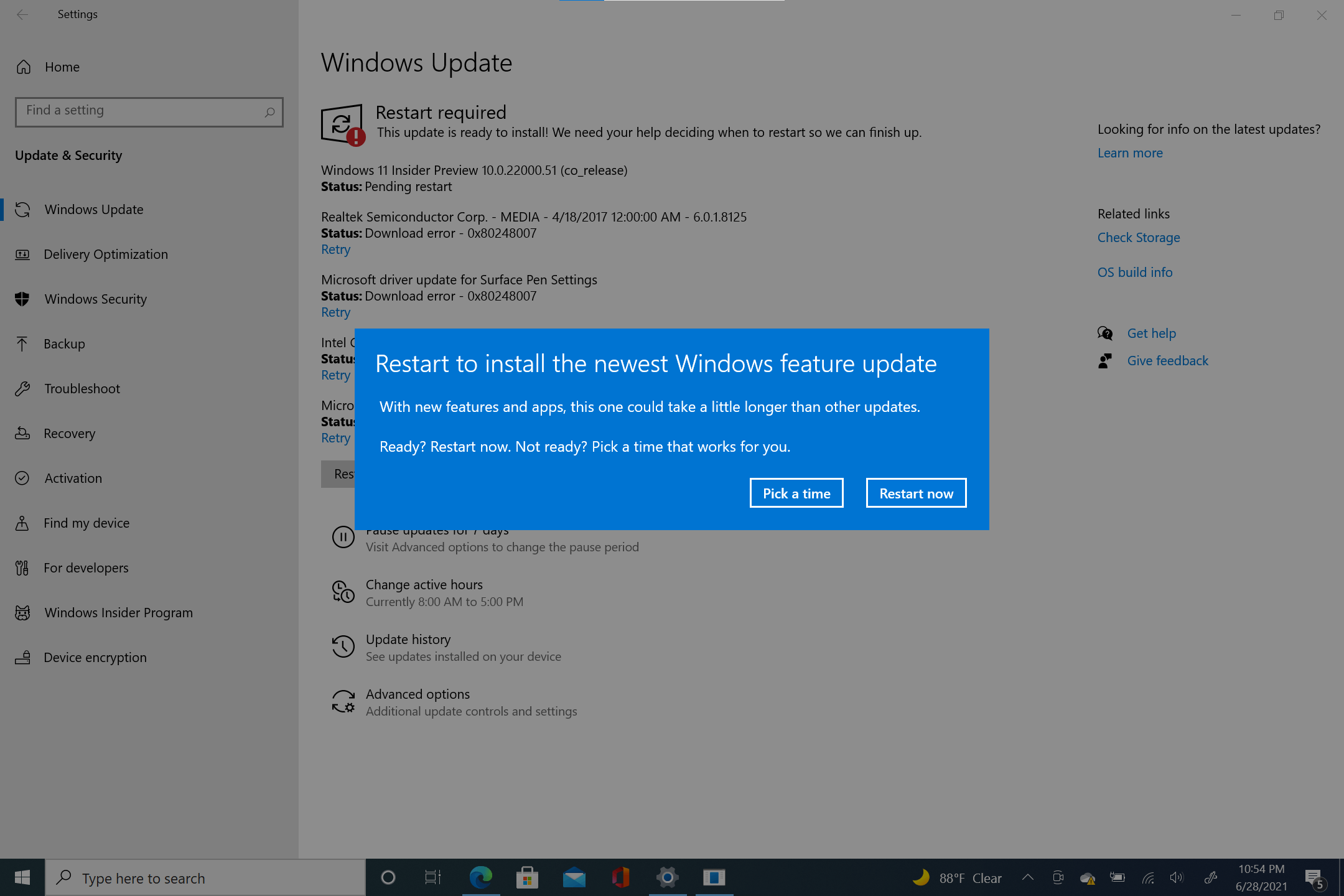1344x896 pixels.
Task: Select Pick a time for restart
Action: pos(796,492)
